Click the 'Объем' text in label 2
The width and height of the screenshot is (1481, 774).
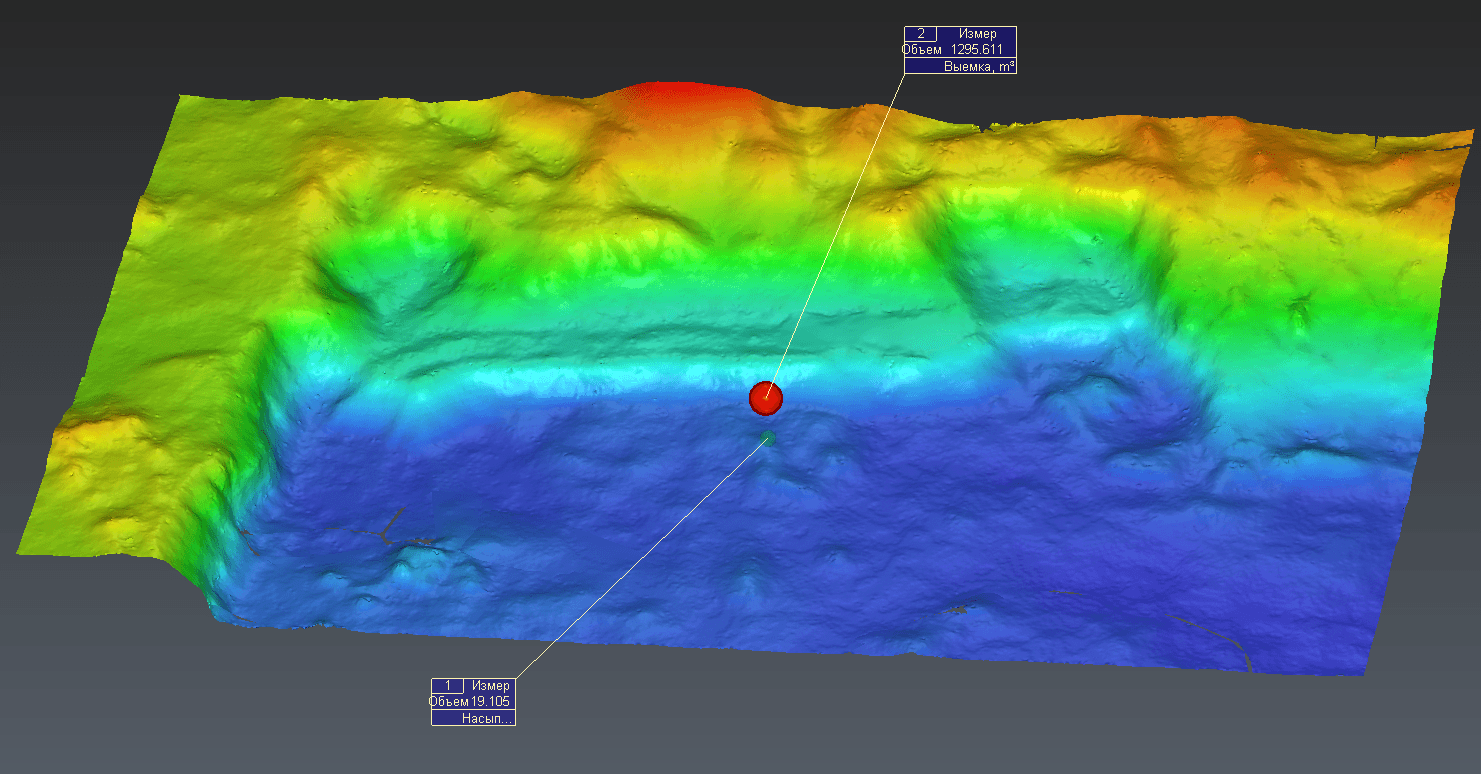pyautogui.click(x=923, y=49)
